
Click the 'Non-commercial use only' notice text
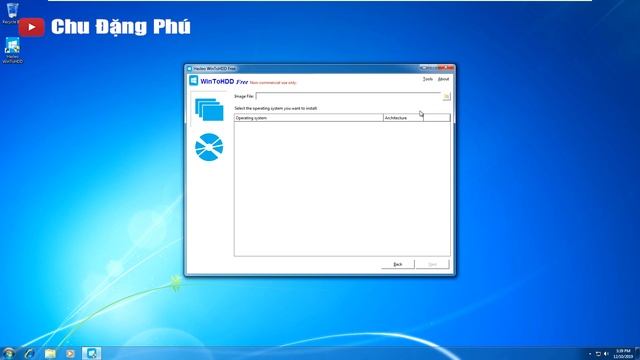(x=273, y=82)
